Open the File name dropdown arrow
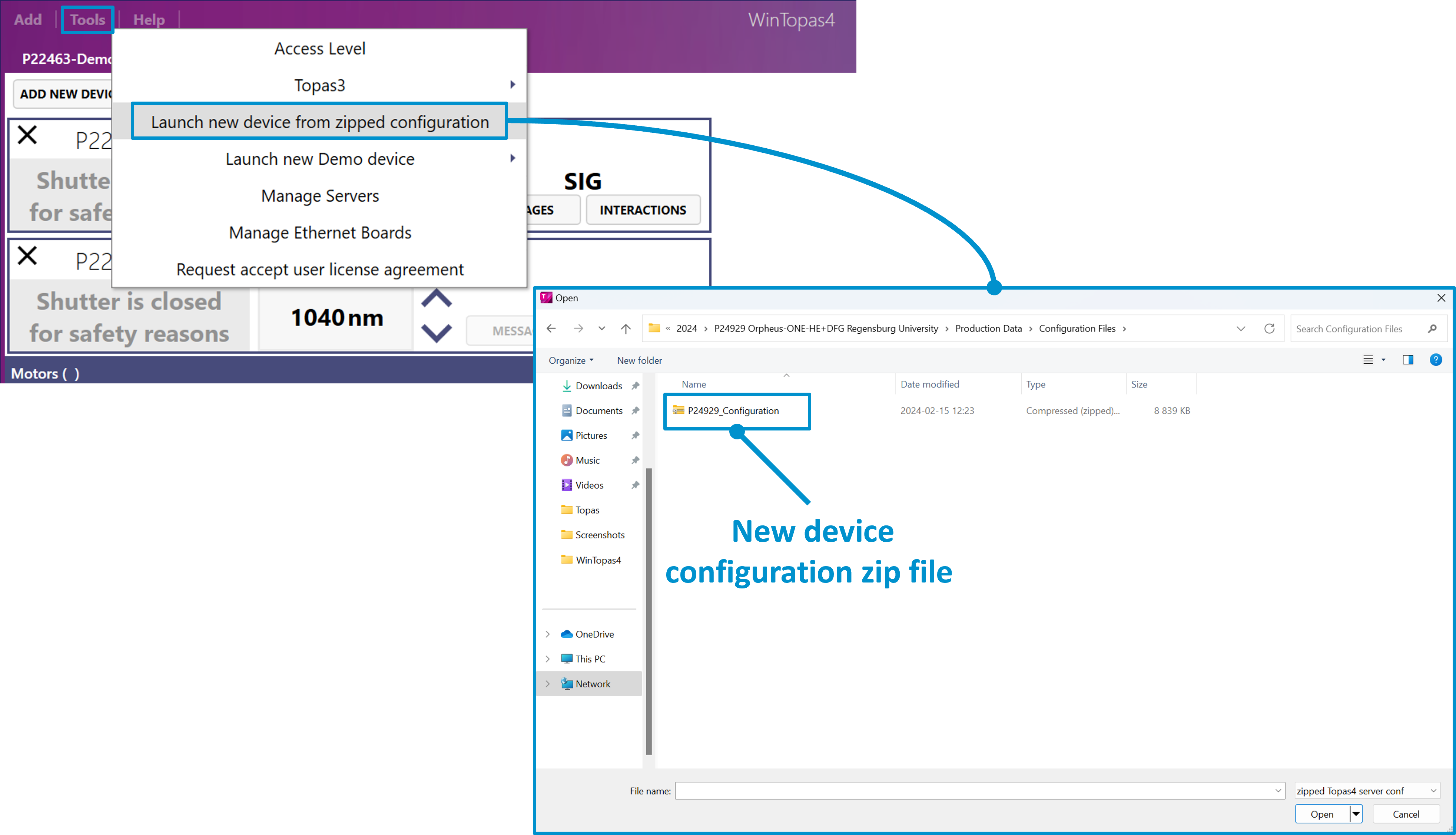The height and width of the screenshot is (835, 1456). pos(1277,790)
